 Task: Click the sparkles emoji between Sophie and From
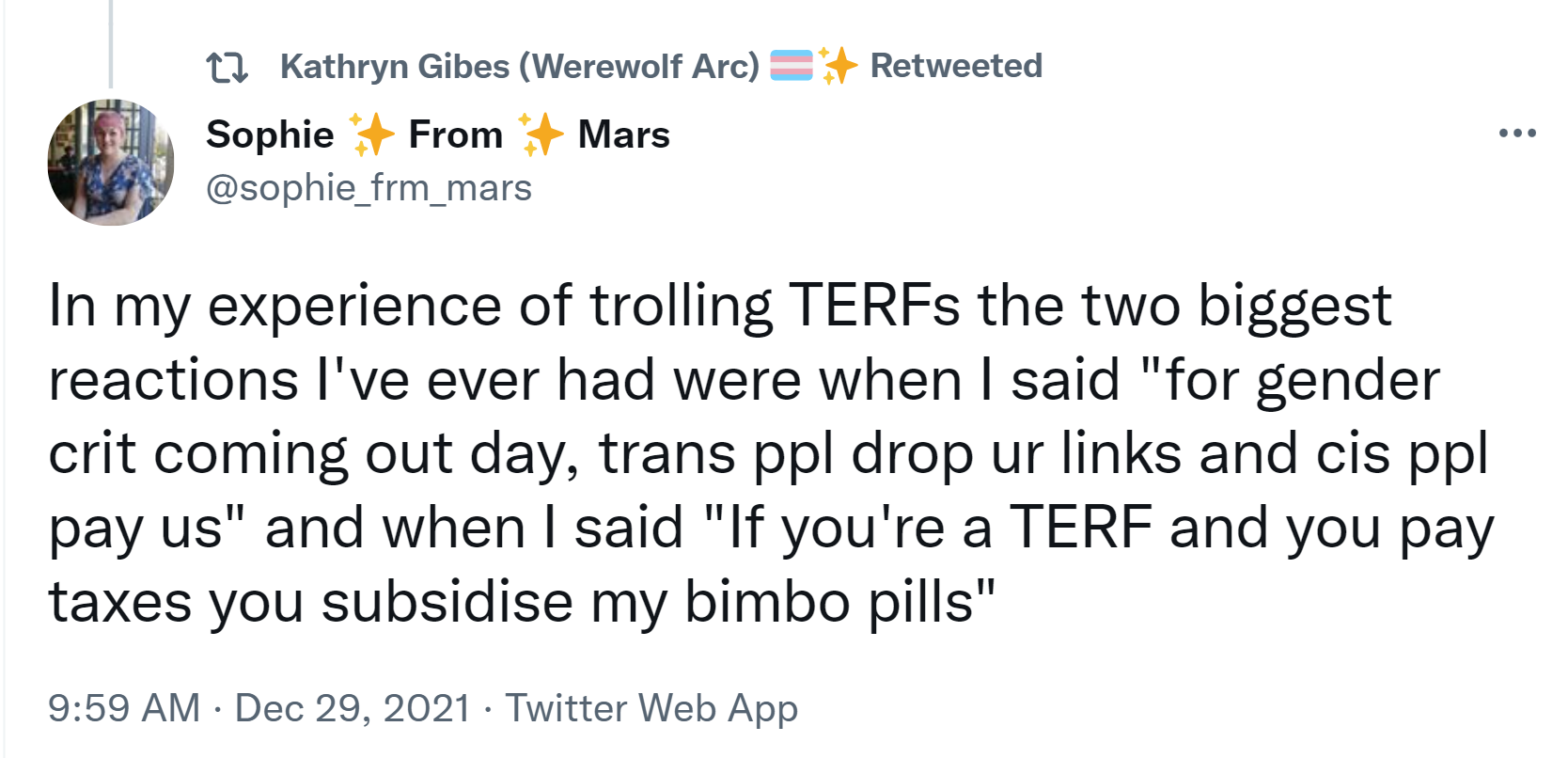[x=371, y=134]
